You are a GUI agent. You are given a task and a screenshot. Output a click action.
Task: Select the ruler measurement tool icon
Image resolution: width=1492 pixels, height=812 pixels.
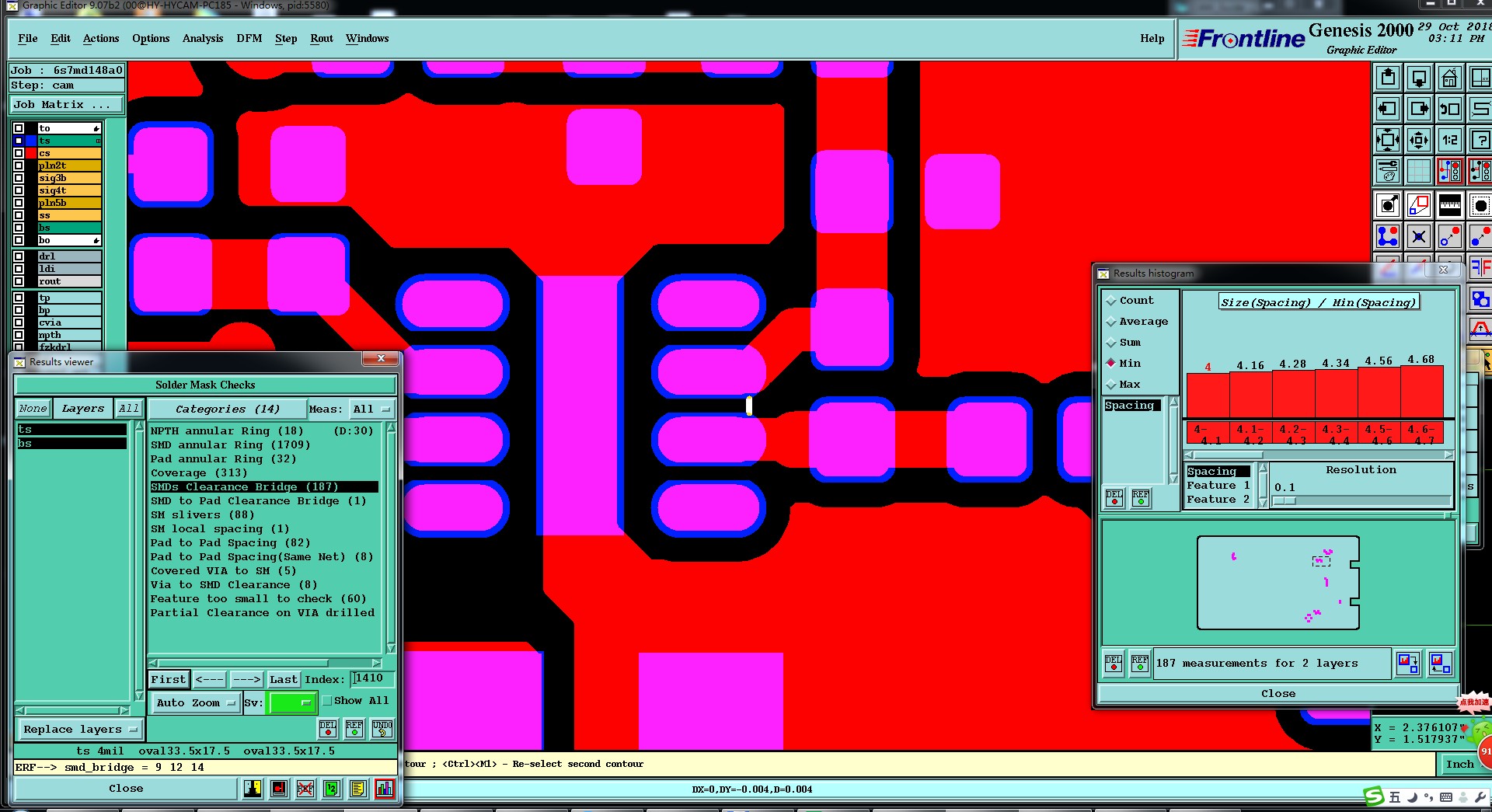tap(1450, 205)
